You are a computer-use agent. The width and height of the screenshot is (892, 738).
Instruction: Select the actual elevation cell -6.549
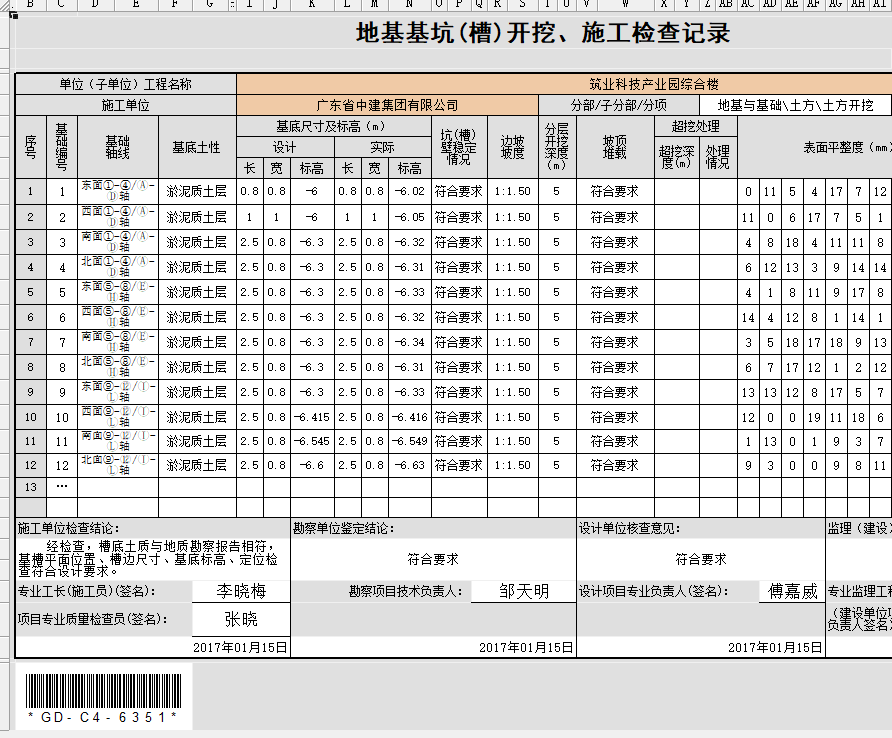410,441
